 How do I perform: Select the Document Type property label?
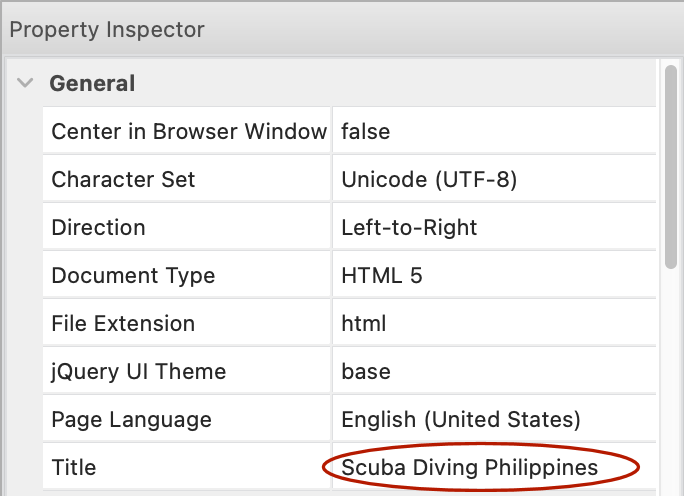pyautogui.click(x=133, y=276)
